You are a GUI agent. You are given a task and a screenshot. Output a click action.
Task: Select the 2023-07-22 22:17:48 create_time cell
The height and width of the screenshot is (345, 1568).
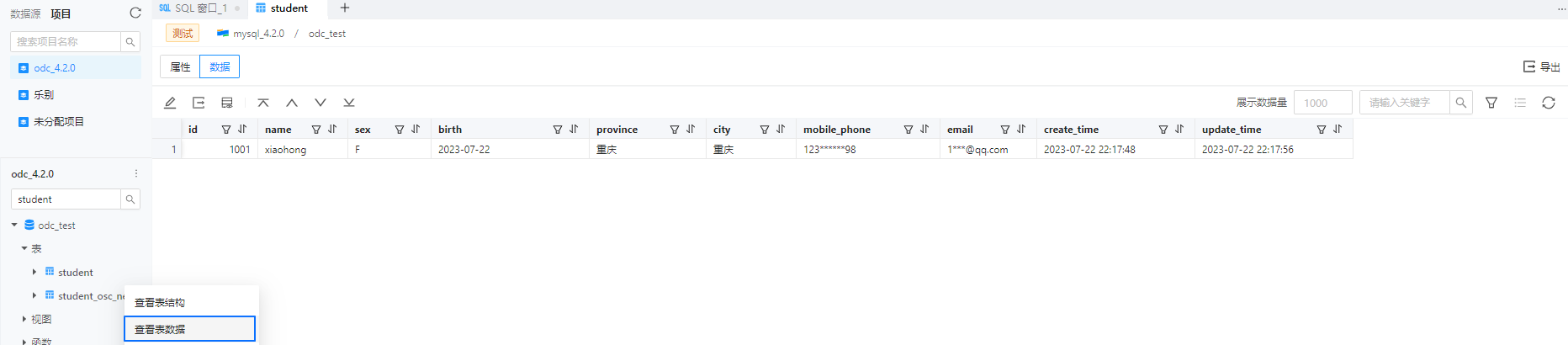pyautogui.click(x=1115, y=149)
